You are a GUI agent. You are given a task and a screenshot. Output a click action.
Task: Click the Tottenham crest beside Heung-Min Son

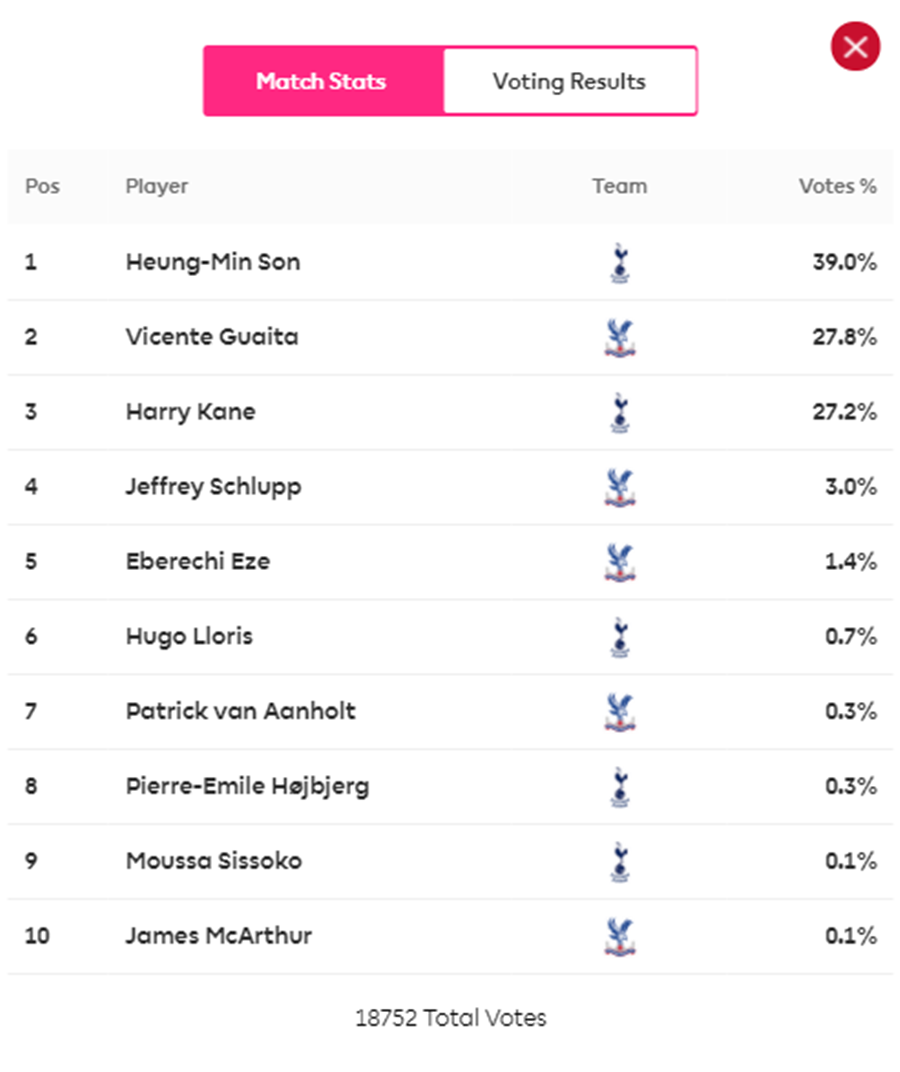(620, 263)
